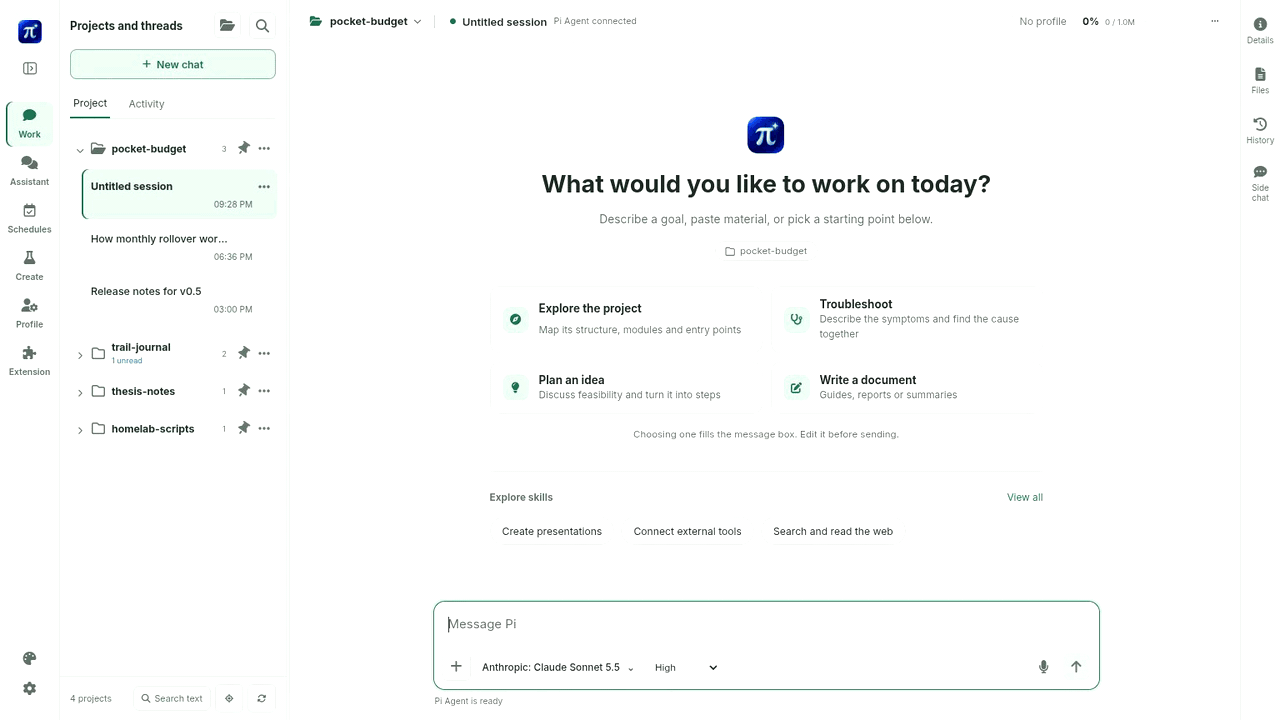Click the Pi app logo in sidebar
This screenshot has height=720, width=1280.
pyautogui.click(x=30, y=31)
